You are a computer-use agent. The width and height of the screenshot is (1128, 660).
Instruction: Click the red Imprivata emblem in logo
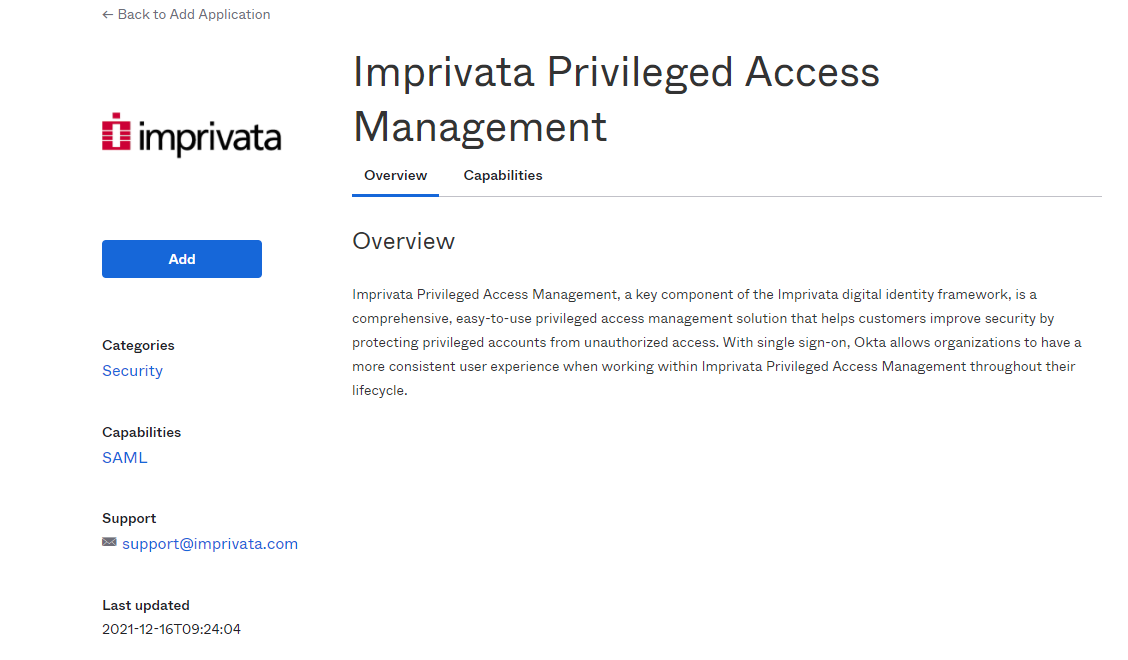point(117,132)
